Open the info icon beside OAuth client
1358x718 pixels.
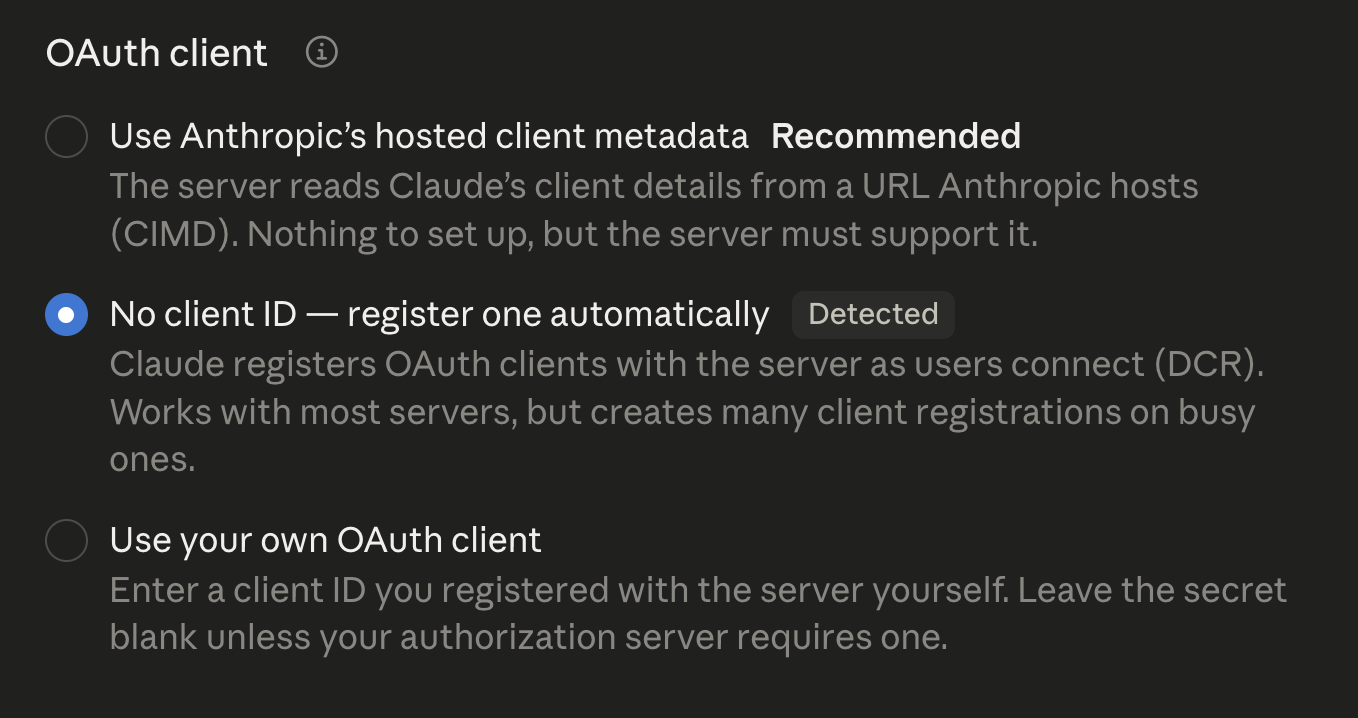[321, 52]
